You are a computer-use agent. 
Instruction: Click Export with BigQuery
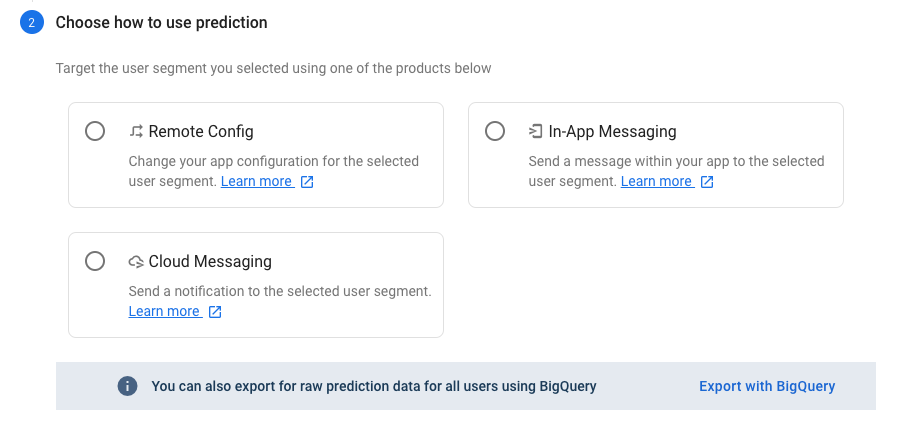pos(767,386)
